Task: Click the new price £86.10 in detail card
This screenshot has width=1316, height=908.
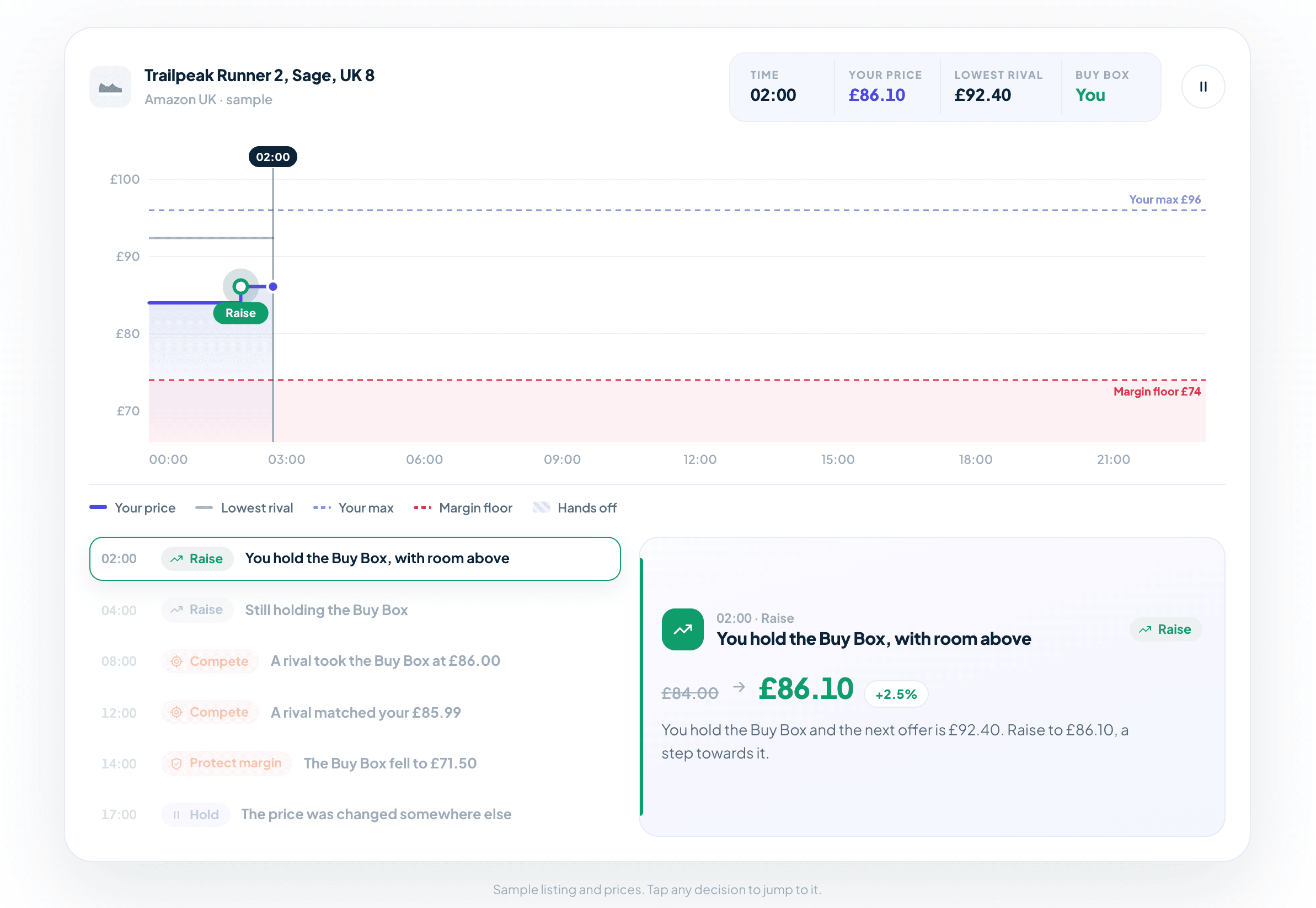Action: tap(805, 688)
